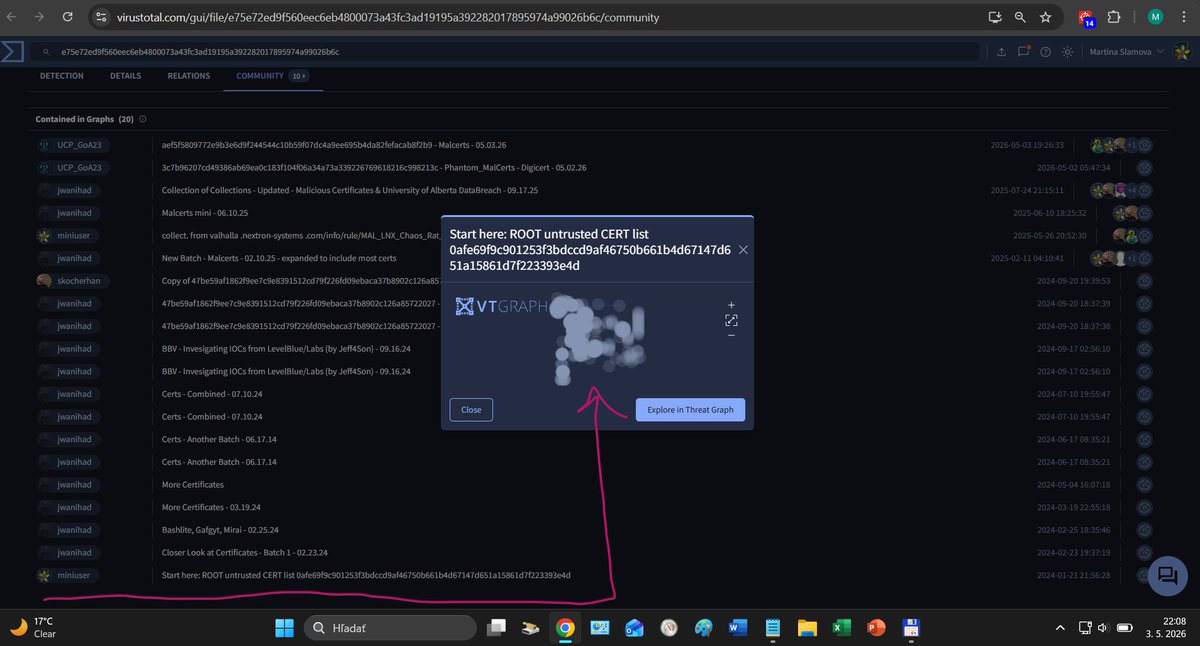Switch to the Detection tab
The height and width of the screenshot is (646, 1200).
62,76
